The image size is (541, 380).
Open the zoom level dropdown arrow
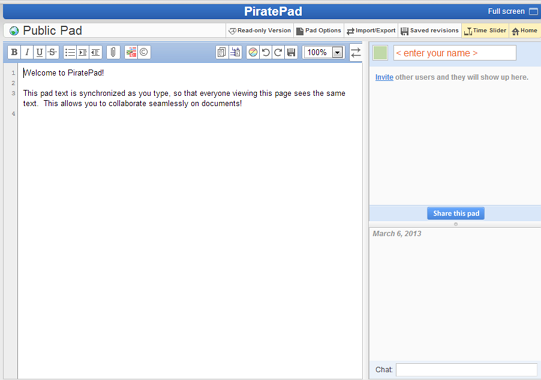pyautogui.click(x=337, y=52)
